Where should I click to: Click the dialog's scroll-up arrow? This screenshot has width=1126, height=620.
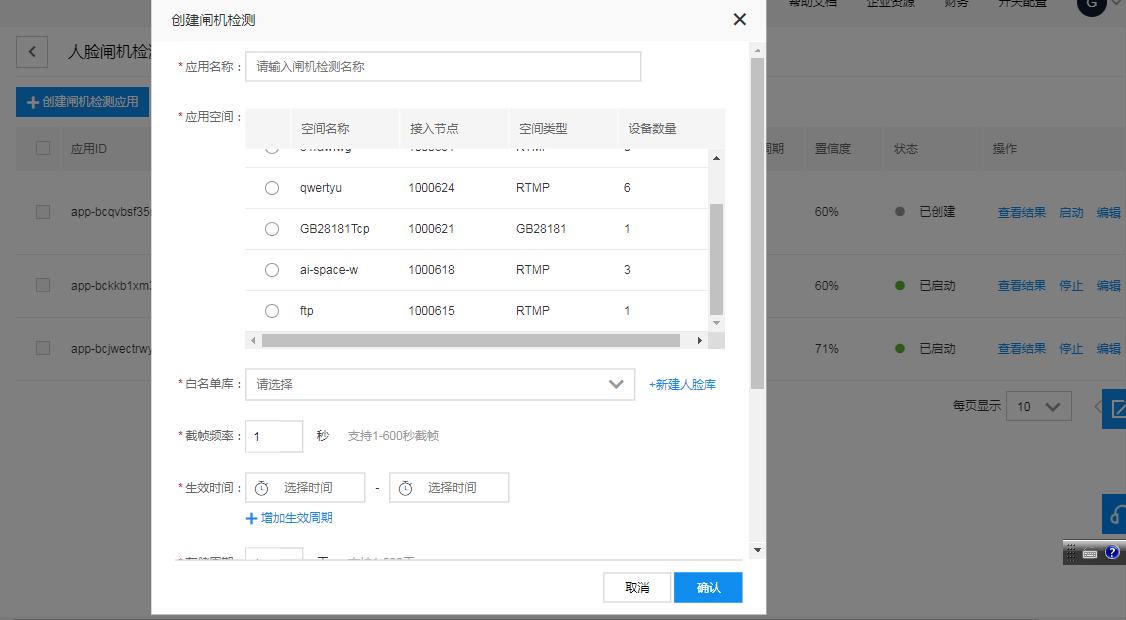click(757, 50)
